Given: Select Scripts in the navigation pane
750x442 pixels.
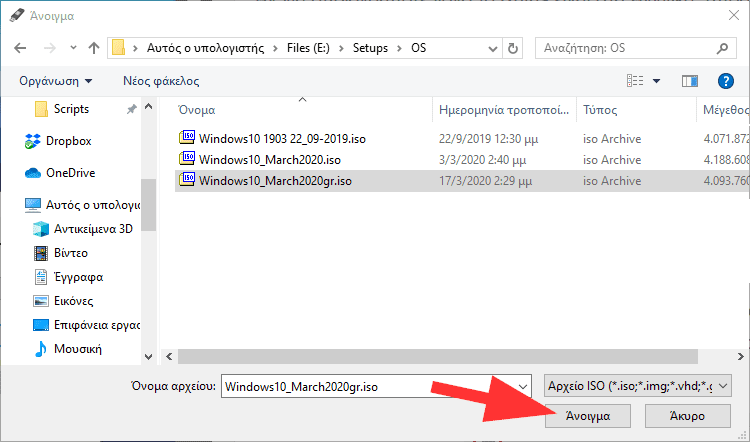Looking at the screenshot, I should tap(71, 109).
